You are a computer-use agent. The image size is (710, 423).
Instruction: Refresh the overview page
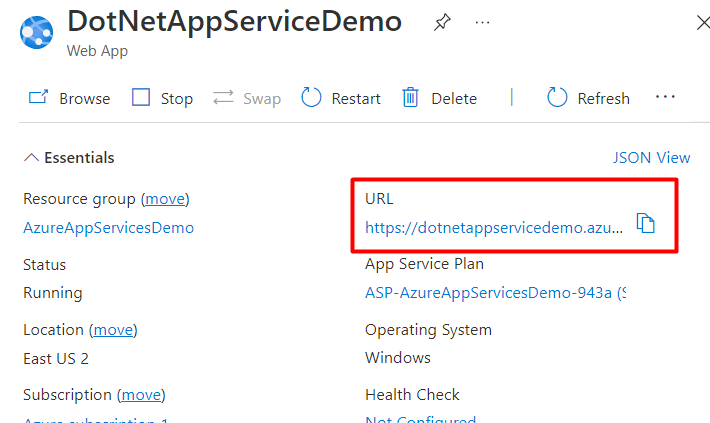point(588,98)
